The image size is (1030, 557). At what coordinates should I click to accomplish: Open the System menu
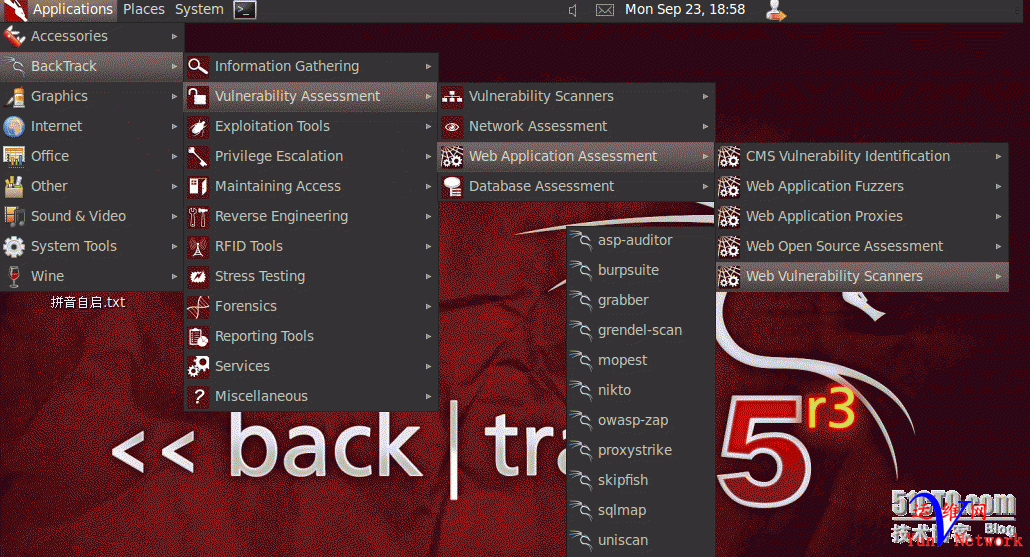[x=199, y=10]
